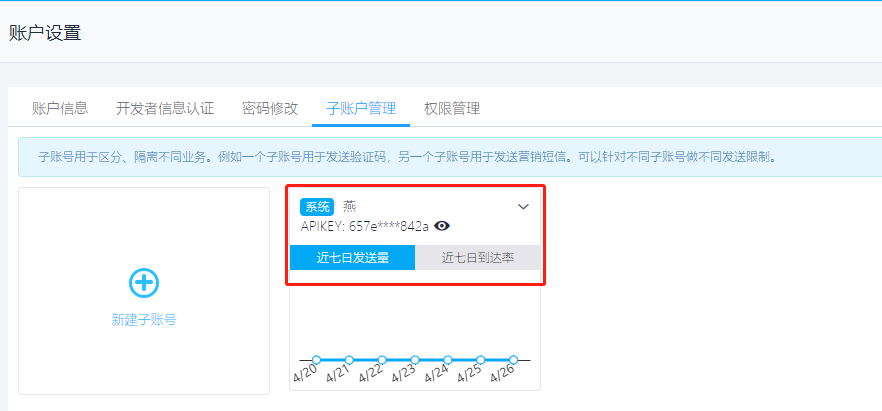The image size is (882, 411).
Task: Open the 权限管理 tab
Action: click(x=452, y=108)
